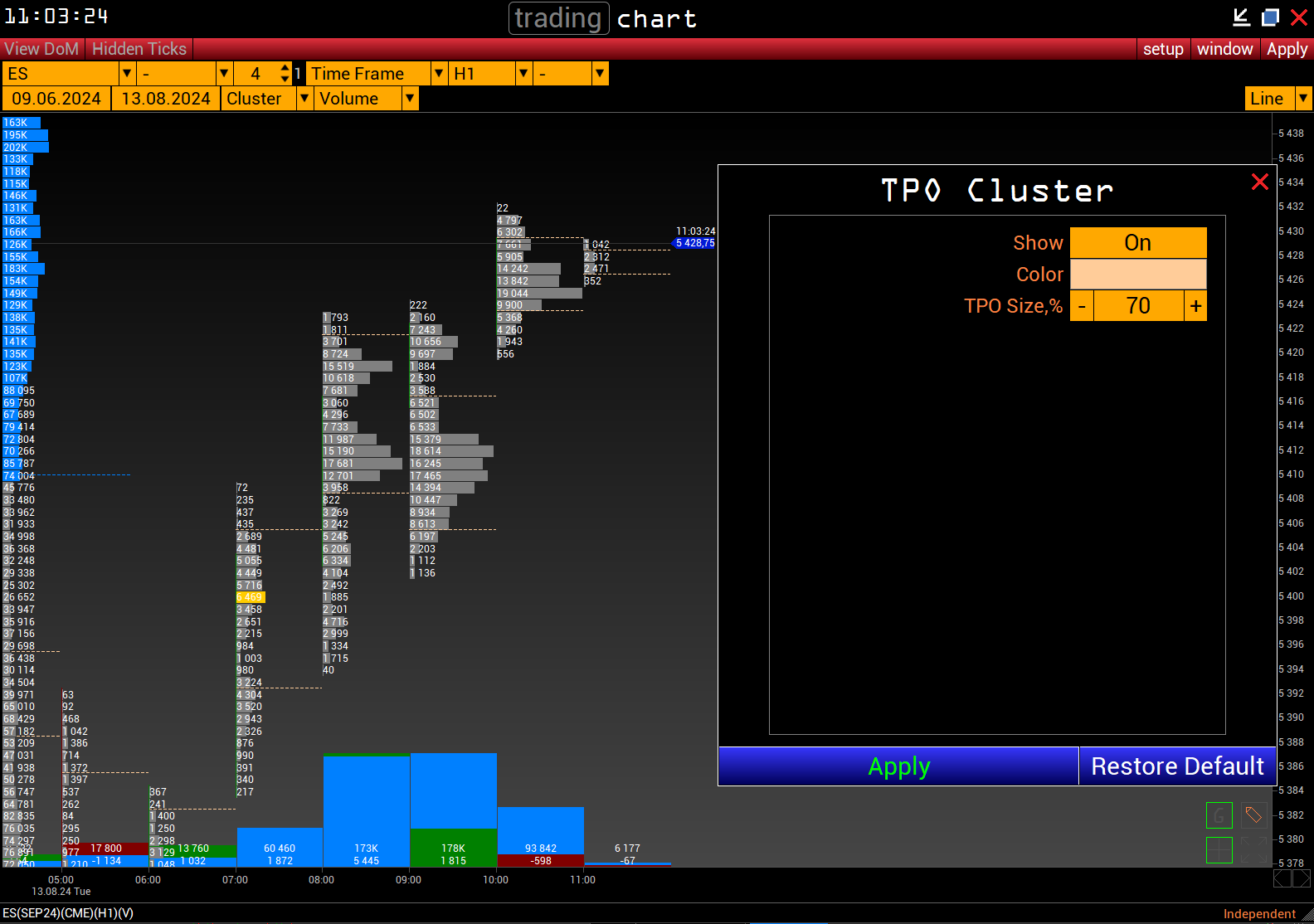Click the Restore Default button
This screenshot has height=924, width=1314.
pyautogui.click(x=1176, y=766)
